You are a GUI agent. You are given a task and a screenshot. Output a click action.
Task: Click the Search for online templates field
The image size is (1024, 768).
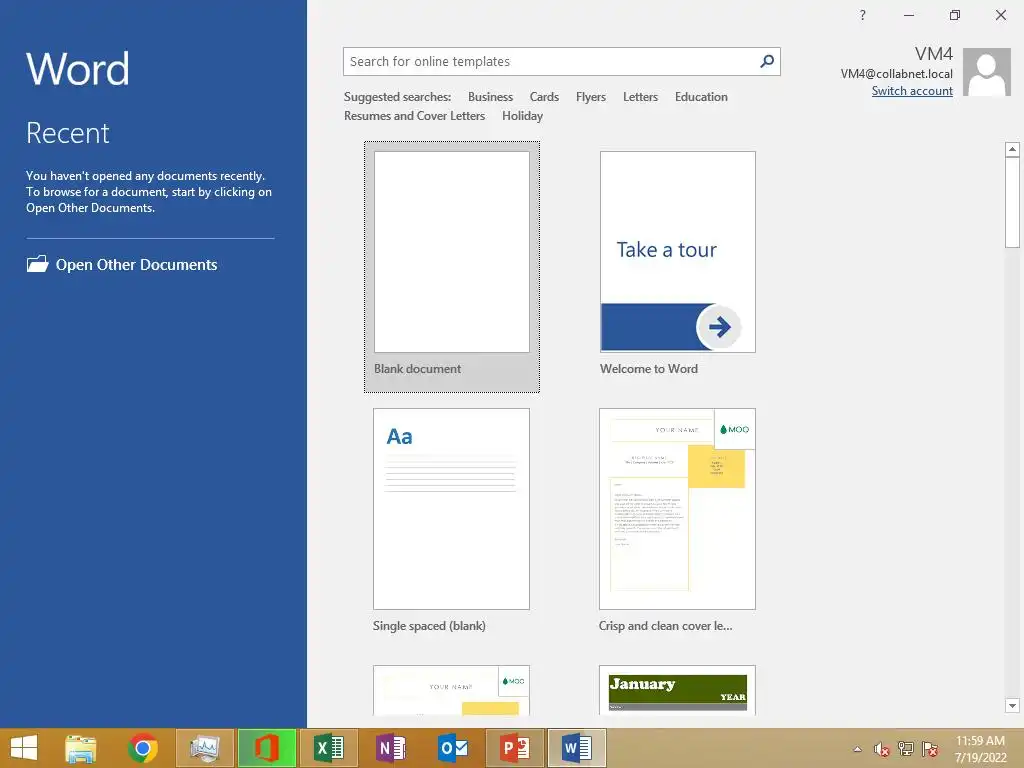[562, 61]
